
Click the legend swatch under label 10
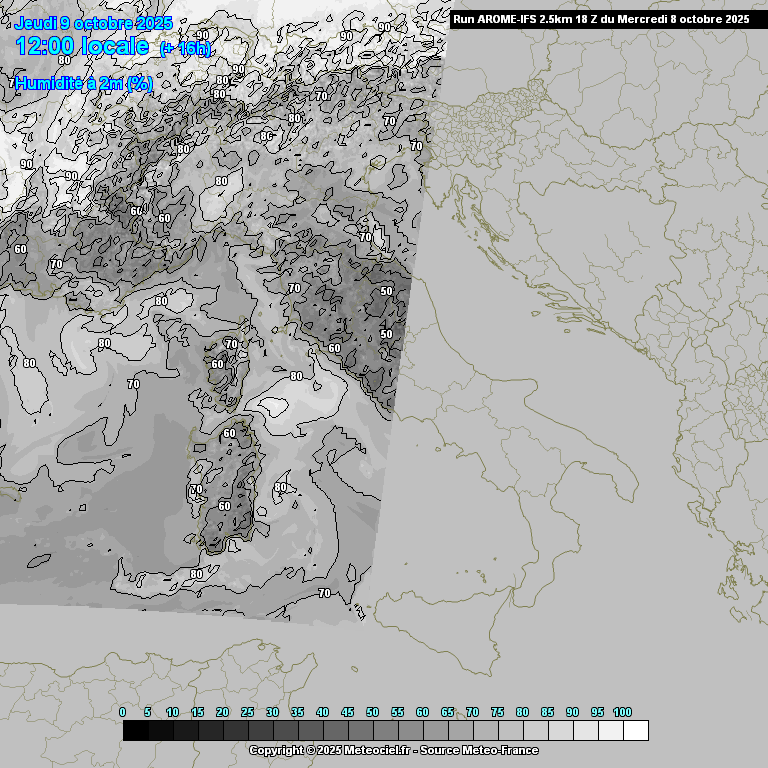(x=185, y=731)
